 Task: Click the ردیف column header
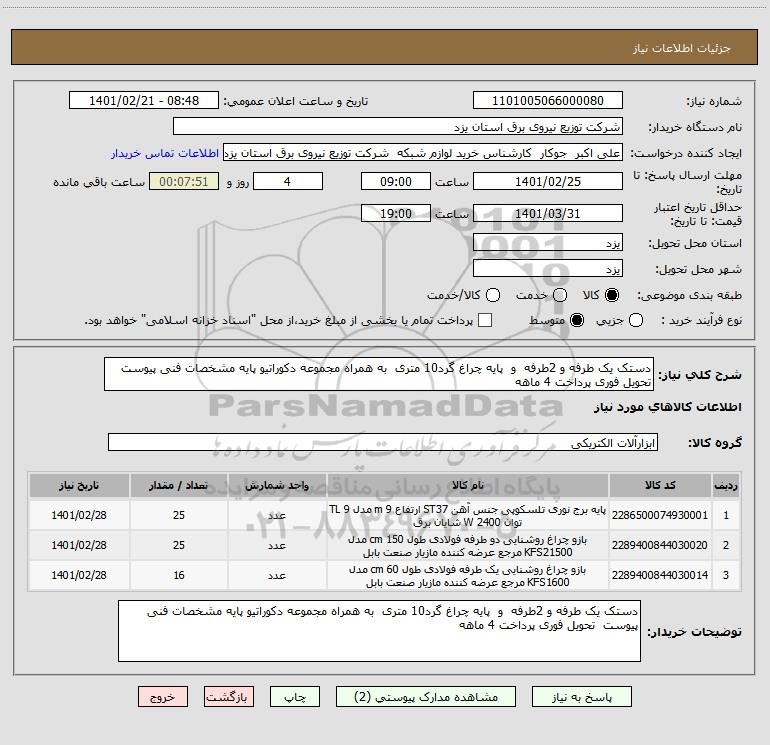click(726, 485)
